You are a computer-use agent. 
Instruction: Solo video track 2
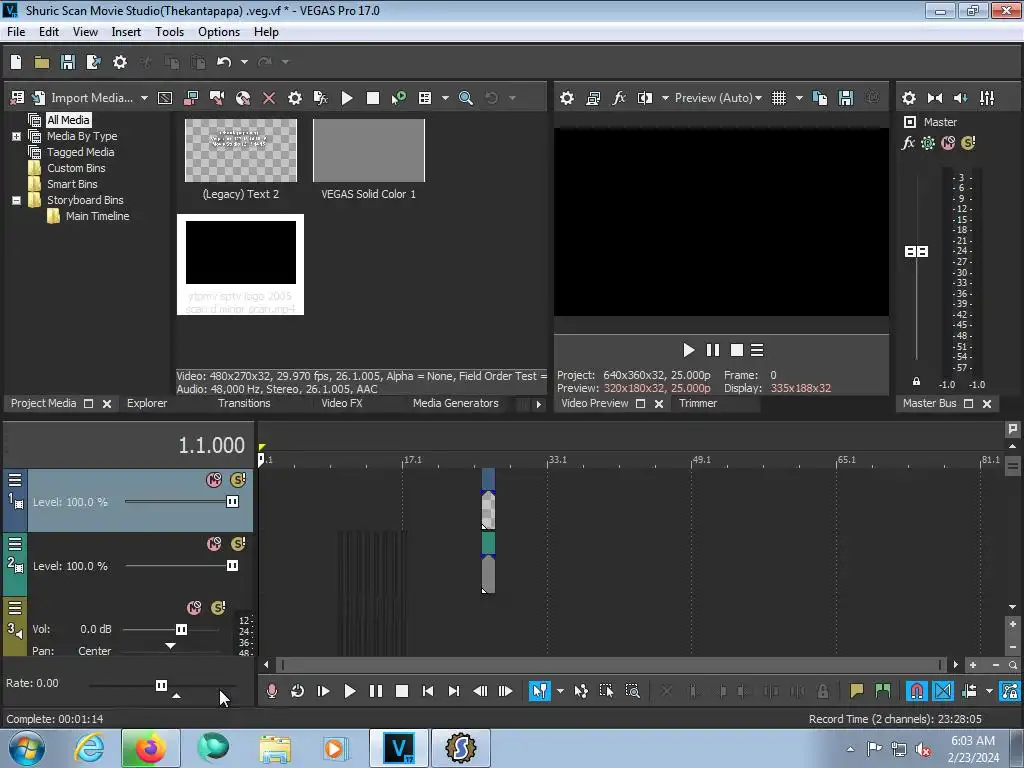pyautogui.click(x=238, y=544)
